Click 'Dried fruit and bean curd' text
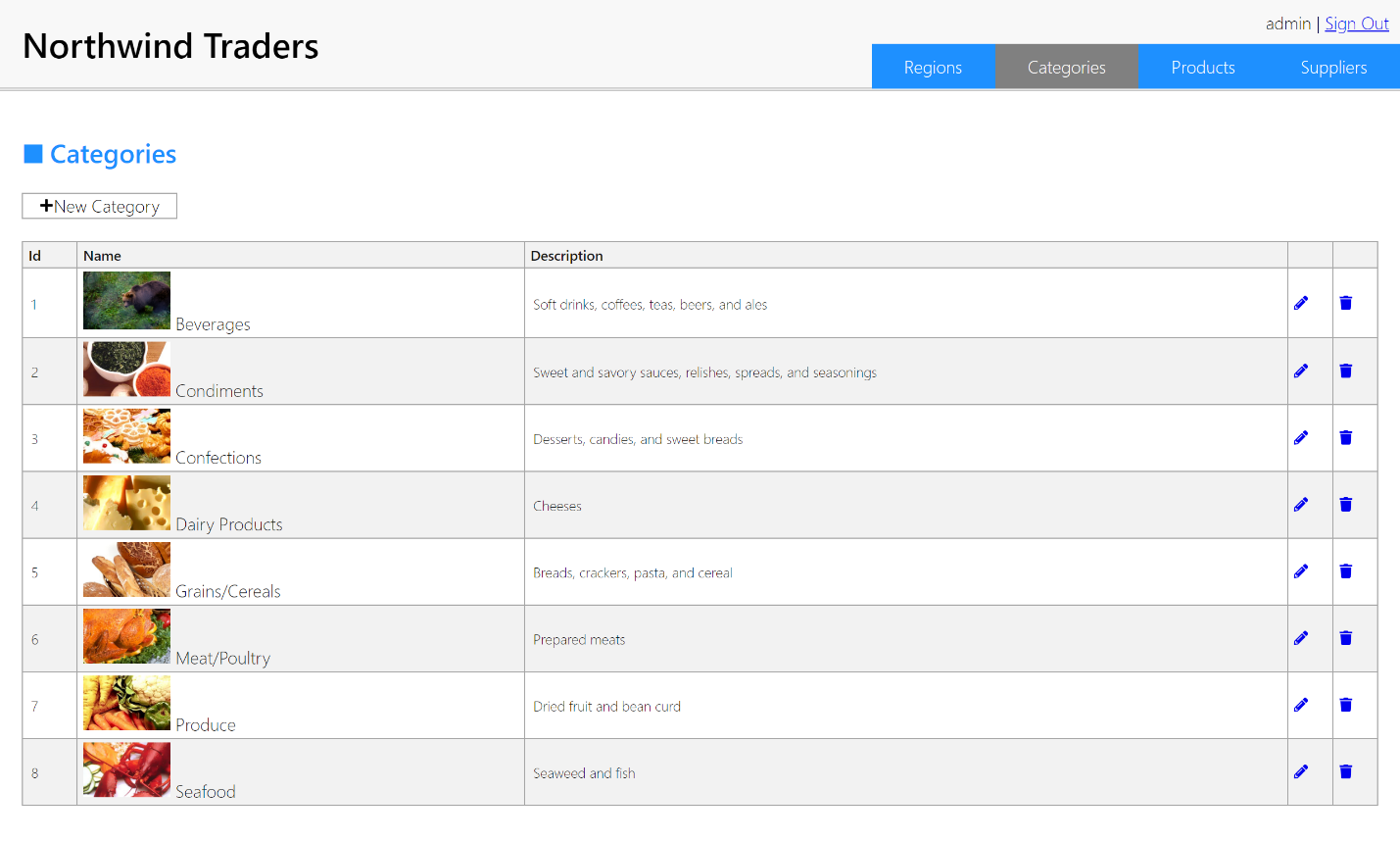 [607, 706]
